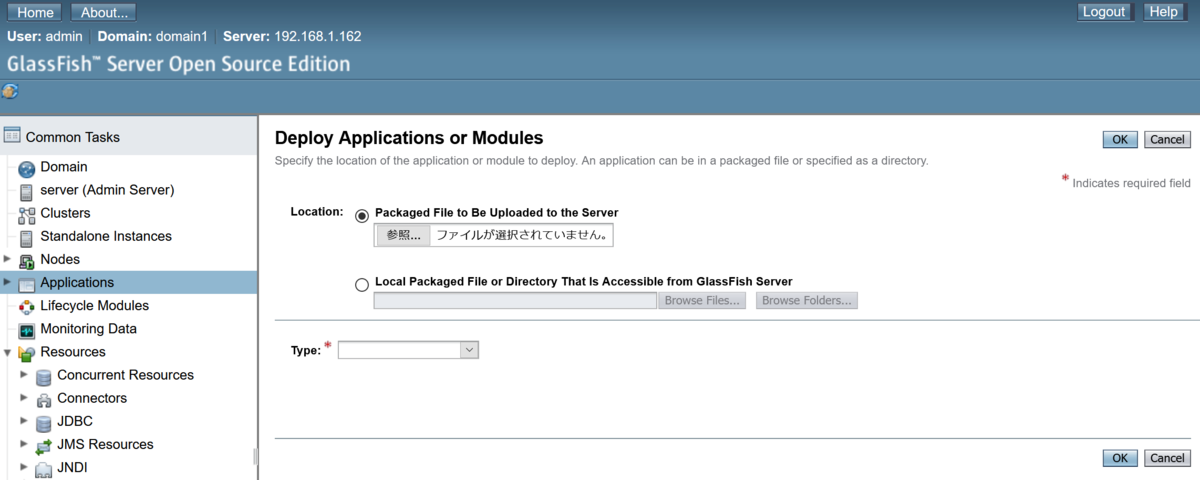Click the top Cancel button

(x=1167, y=140)
